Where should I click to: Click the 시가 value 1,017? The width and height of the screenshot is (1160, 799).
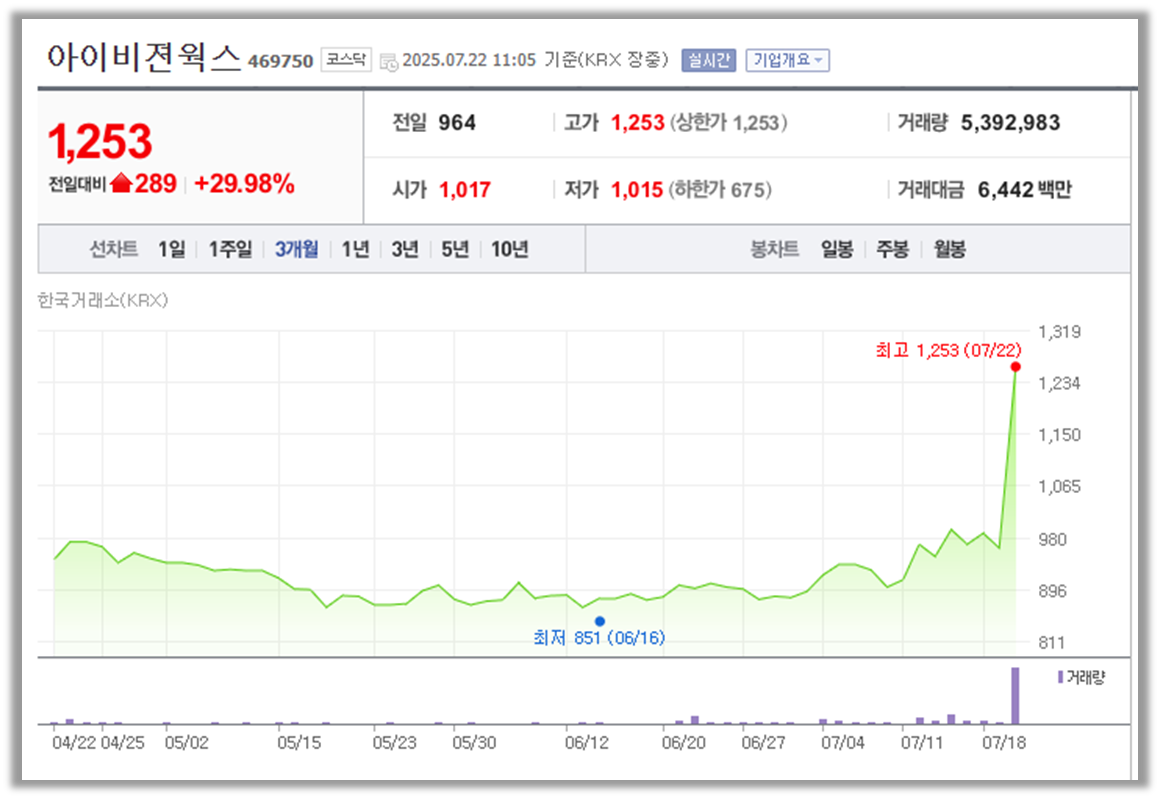point(465,190)
